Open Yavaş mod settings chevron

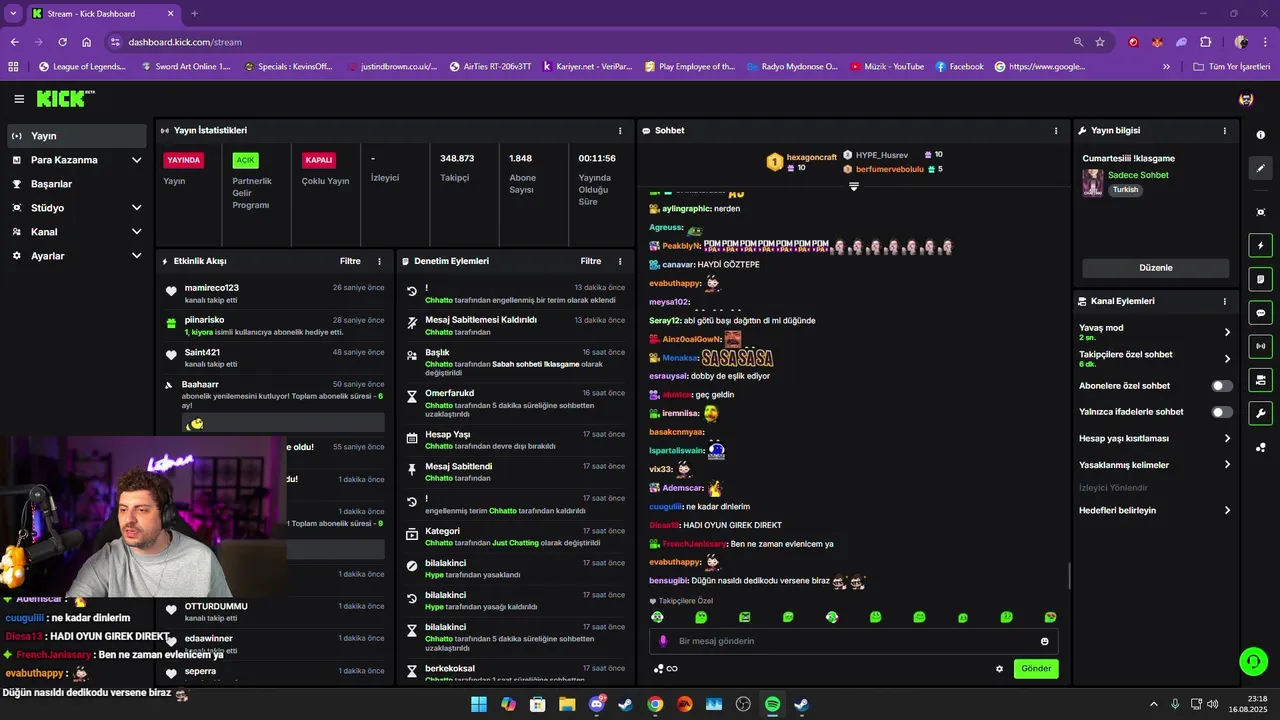[x=1227, y=332]
